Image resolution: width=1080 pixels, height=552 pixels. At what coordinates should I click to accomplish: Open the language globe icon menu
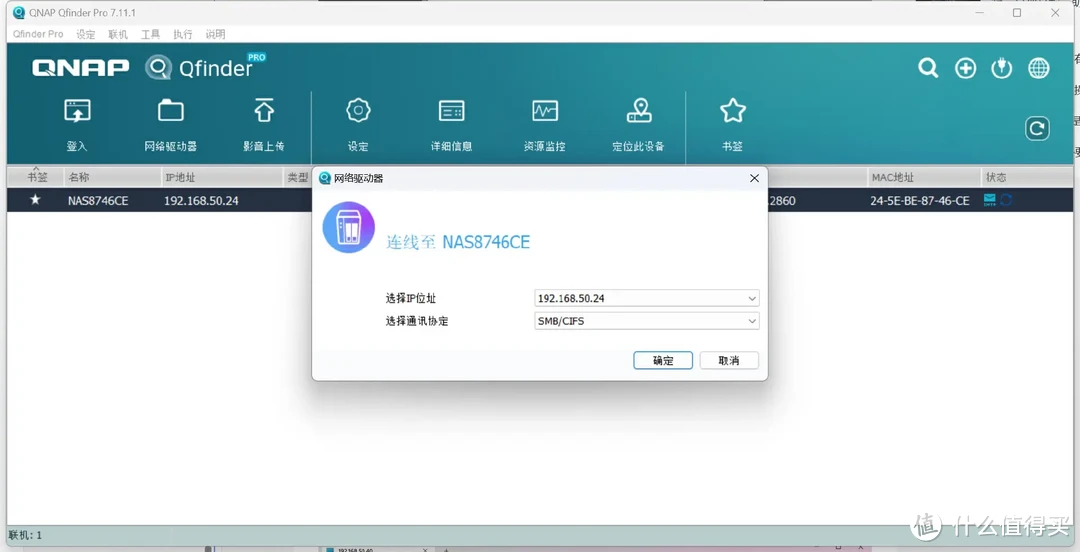pos(1039,68)
